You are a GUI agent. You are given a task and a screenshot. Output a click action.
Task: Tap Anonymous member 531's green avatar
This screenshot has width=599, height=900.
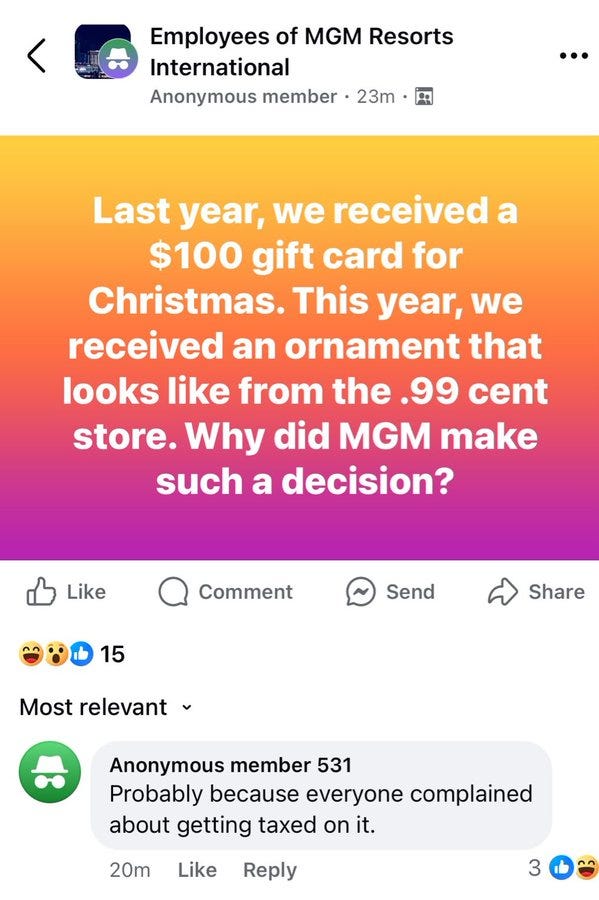pos(50,772)
